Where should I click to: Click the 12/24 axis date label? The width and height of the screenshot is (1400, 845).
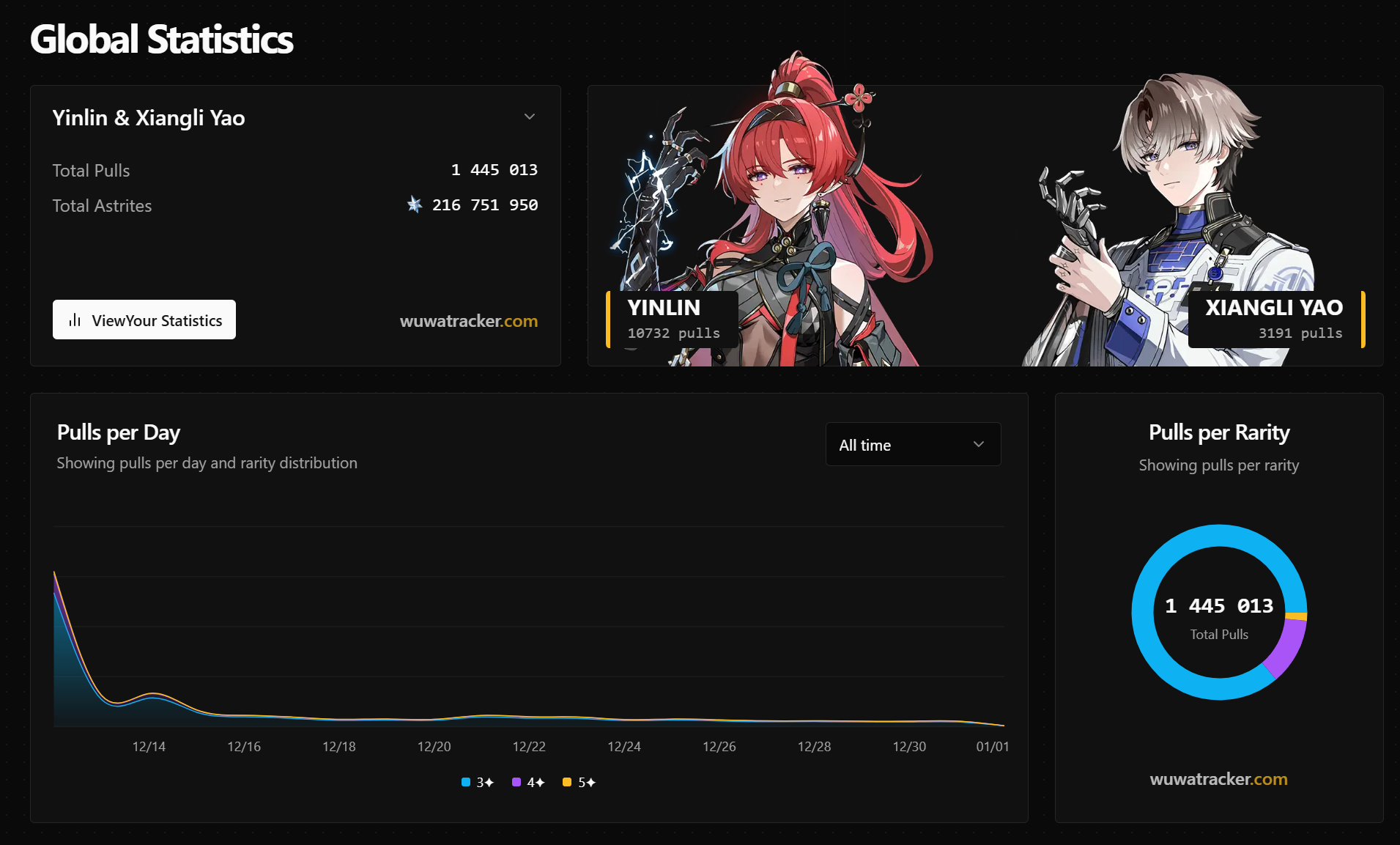[624, 746]
